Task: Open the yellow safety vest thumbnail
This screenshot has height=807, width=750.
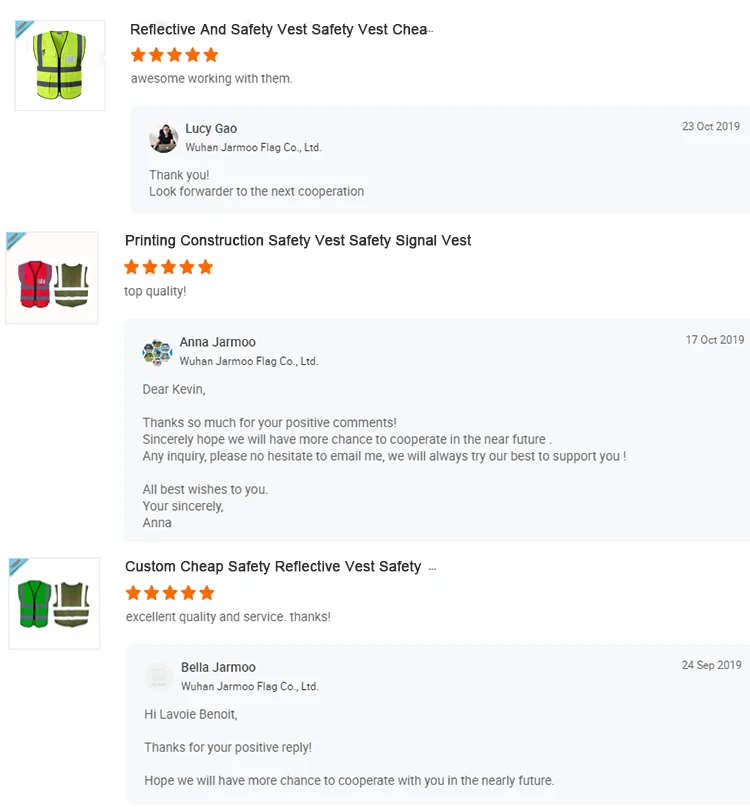Action: tap(60, 66)
